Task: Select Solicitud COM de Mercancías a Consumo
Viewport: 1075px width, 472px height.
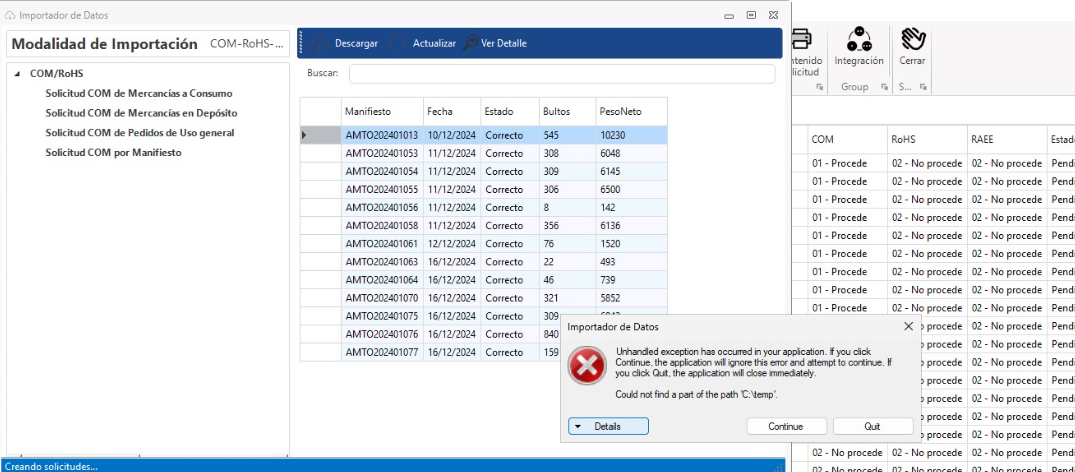Action: click(x=138, y=93)
